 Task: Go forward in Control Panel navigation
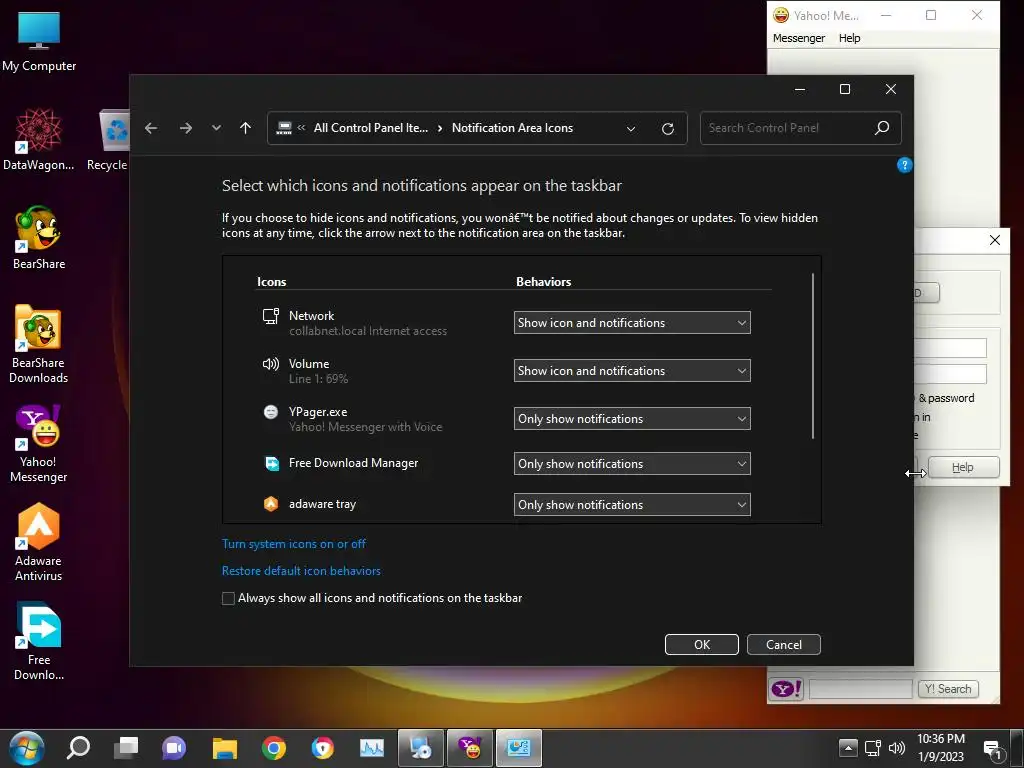pyautogui.click(x=185, y=128)
